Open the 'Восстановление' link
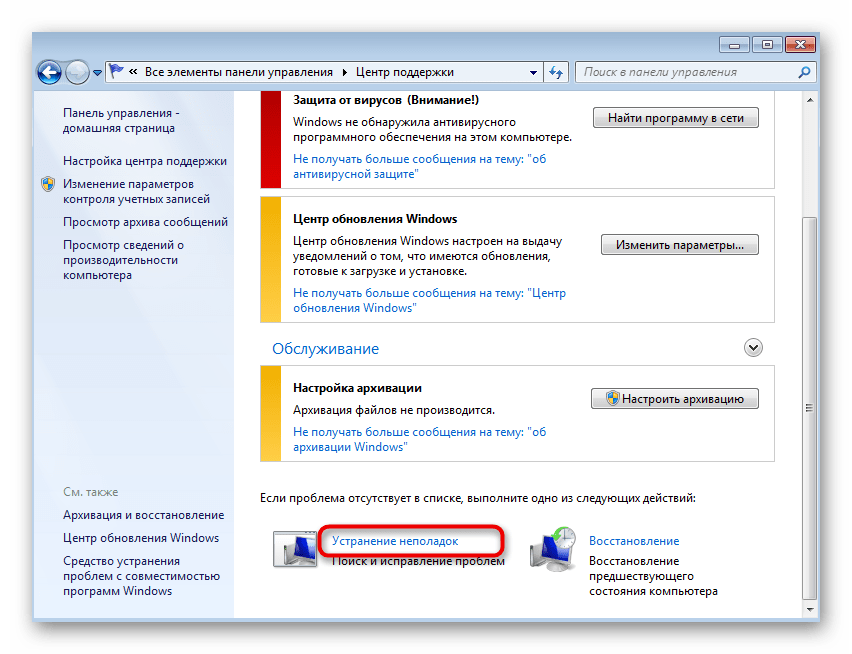This screenshot has height=654, width=852. point(633,541)
